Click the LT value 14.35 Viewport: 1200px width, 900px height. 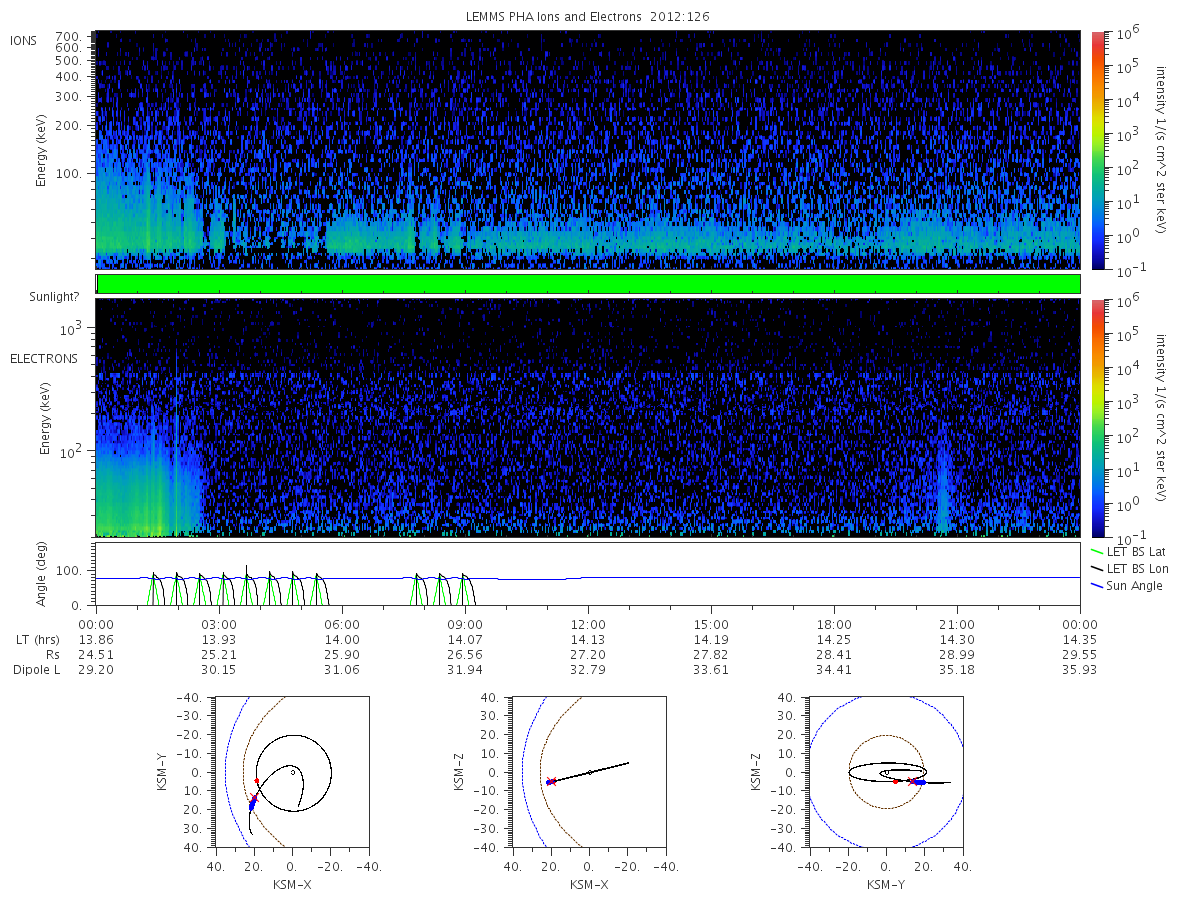(1080, 638)
